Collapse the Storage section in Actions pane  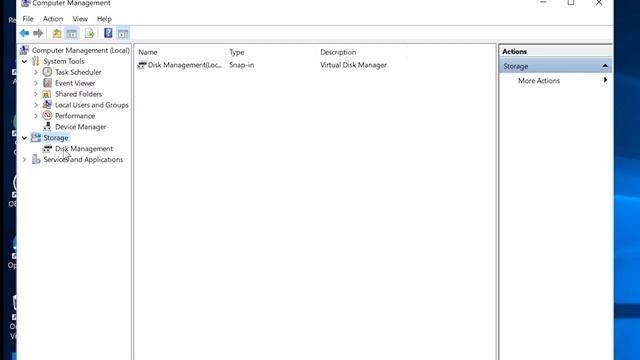coord(605,66)
